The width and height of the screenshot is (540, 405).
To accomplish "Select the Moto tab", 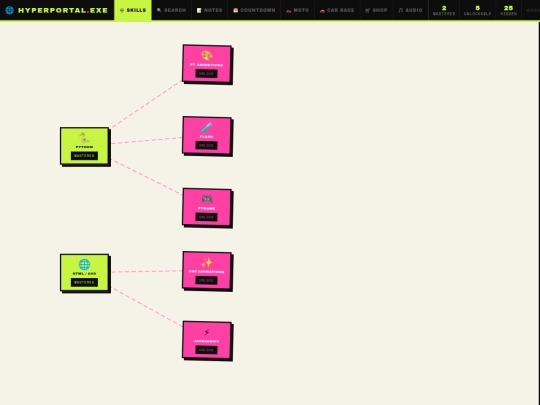I will pyautogui.click(x=297, y=10).
